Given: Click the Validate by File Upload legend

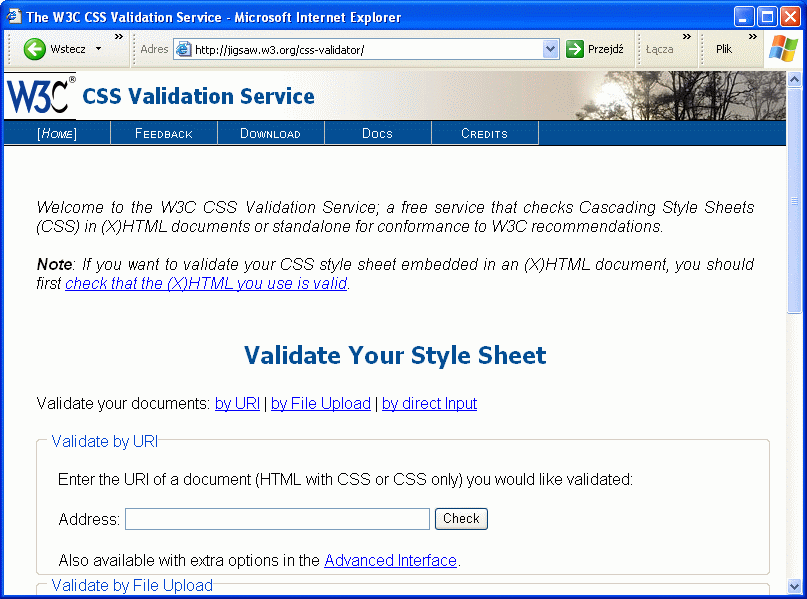Looking at the screenshot, I should click(x=132, y=586).
